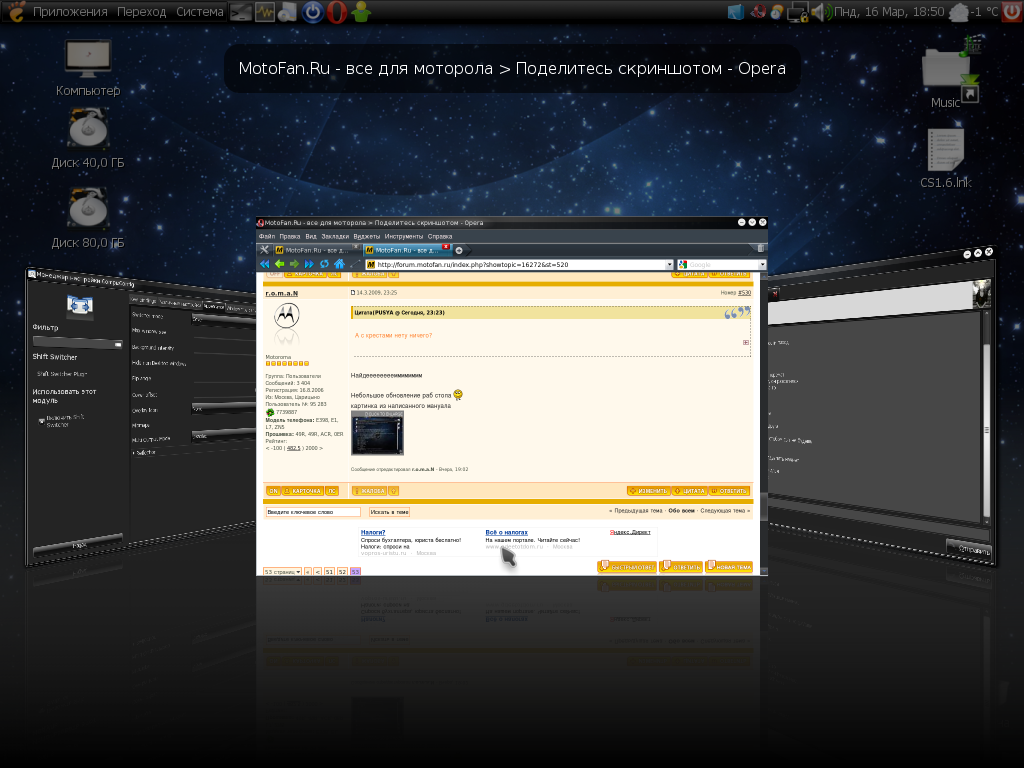Open the 53 страниц page dropdown
Screen dimensions: 1024x768
click(x=282, y=572)
